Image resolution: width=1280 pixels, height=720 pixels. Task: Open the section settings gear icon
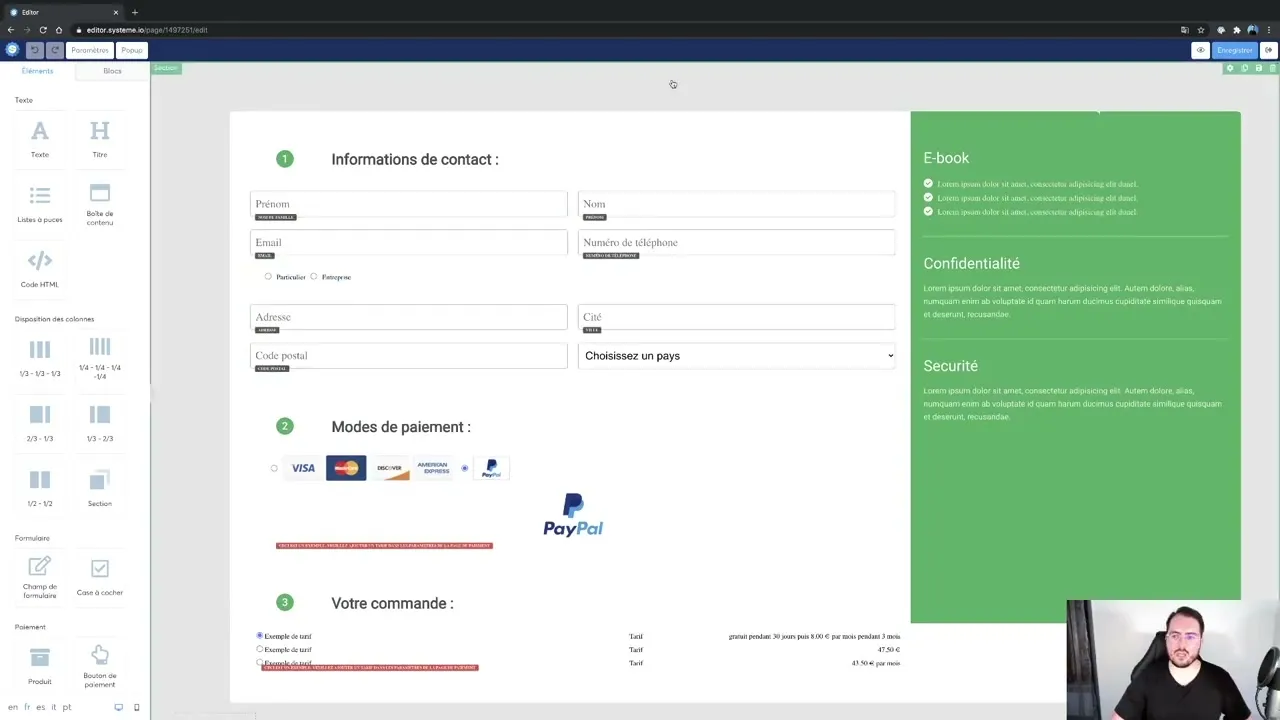[1231, 68]
